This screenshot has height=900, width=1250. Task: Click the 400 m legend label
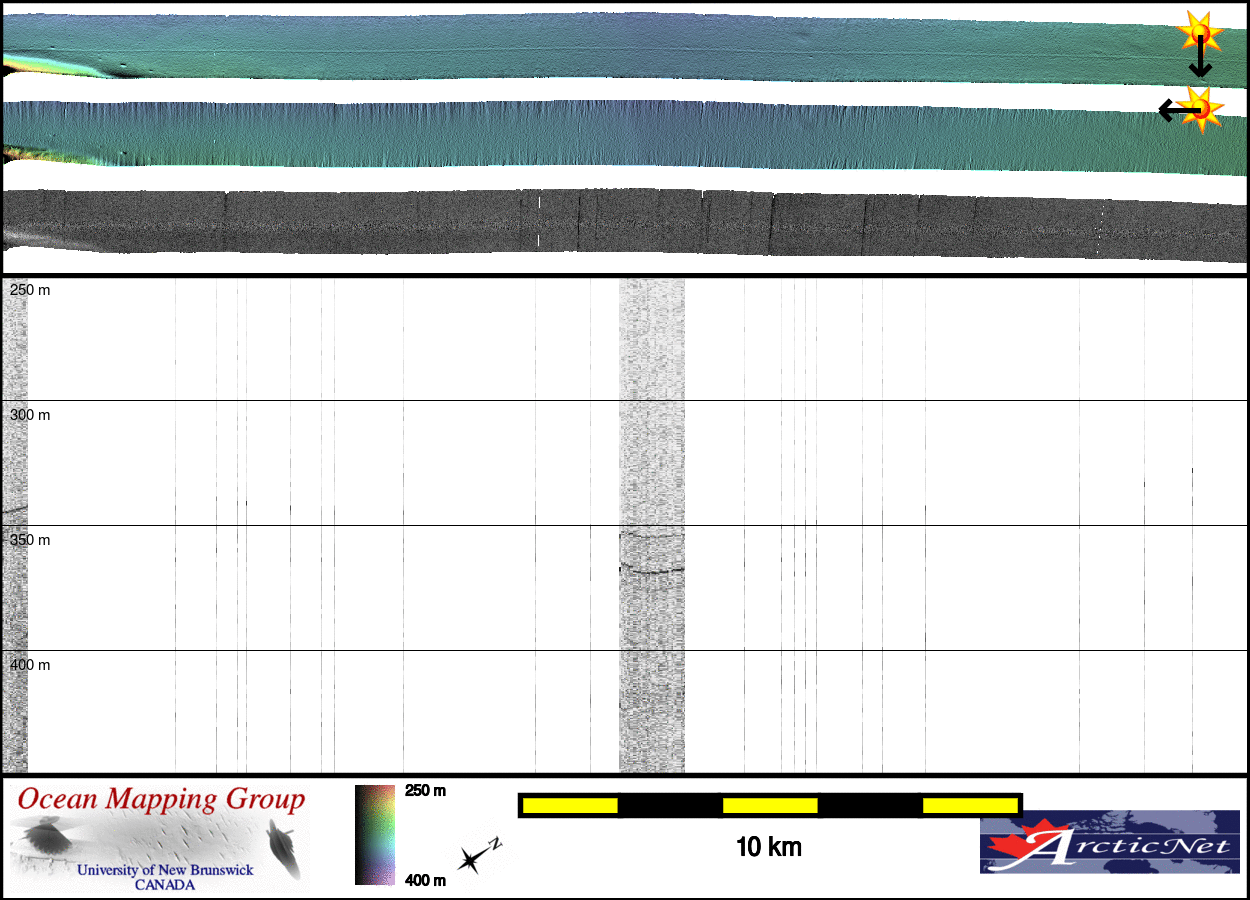click(x=425, y=880)
